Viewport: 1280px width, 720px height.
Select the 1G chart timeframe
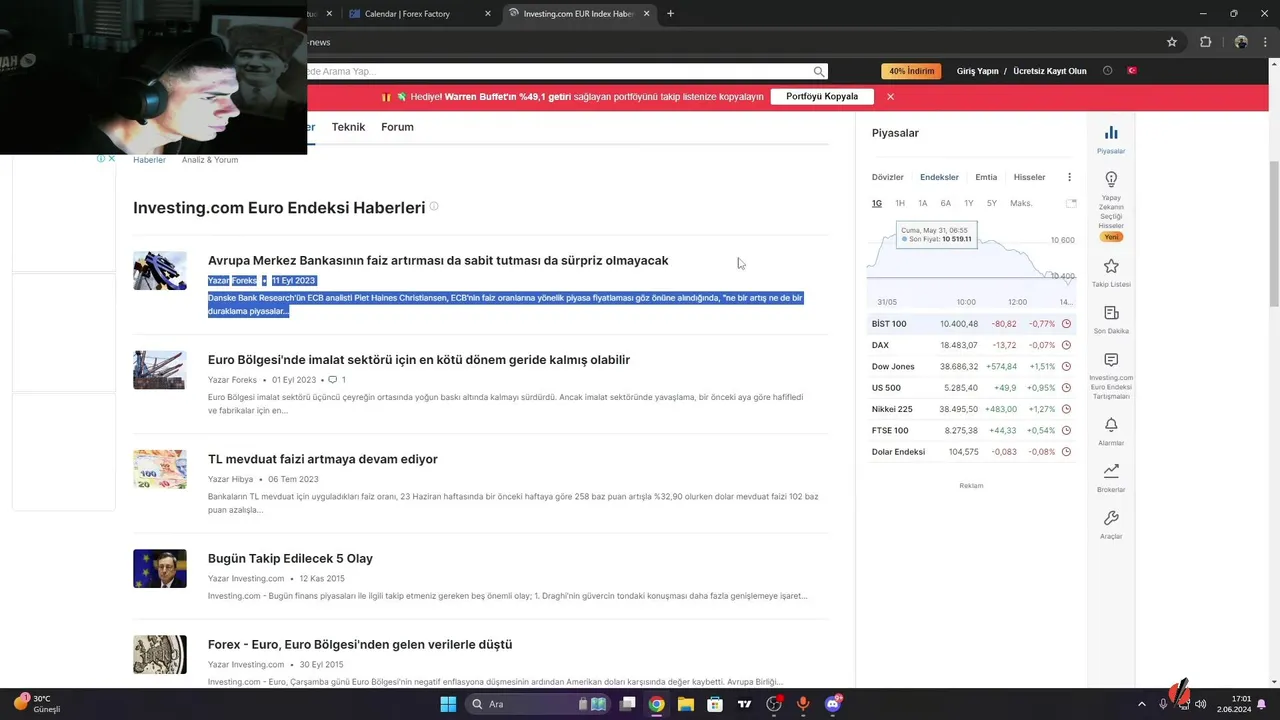pos(877,203)
